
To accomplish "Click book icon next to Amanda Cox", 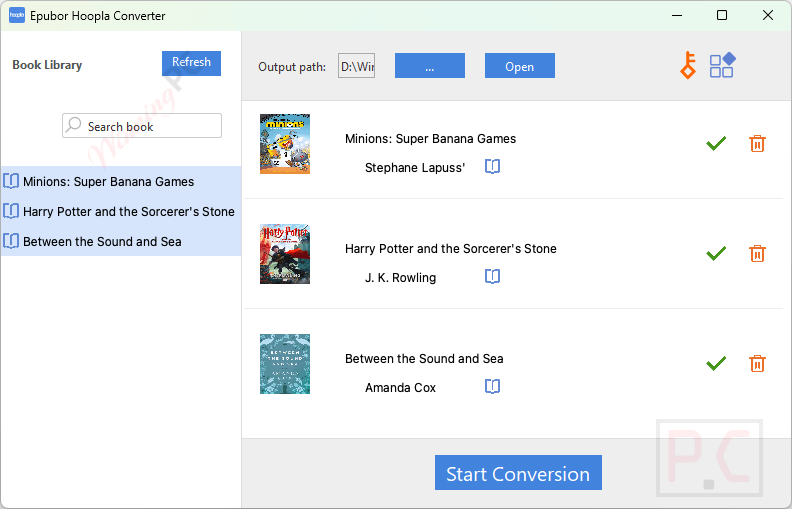I will click(493, 387).
